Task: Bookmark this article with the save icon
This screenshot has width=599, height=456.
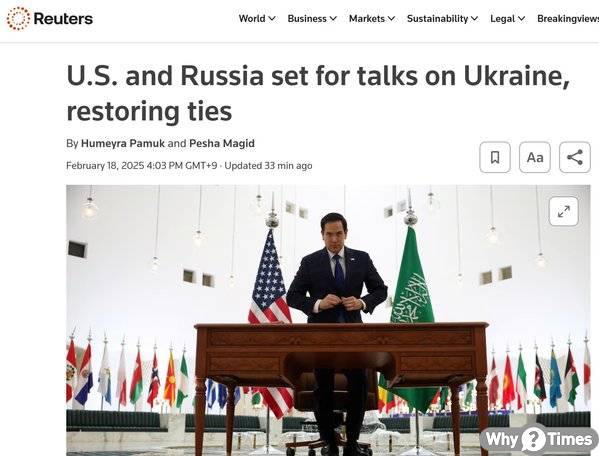Action: 495,157
